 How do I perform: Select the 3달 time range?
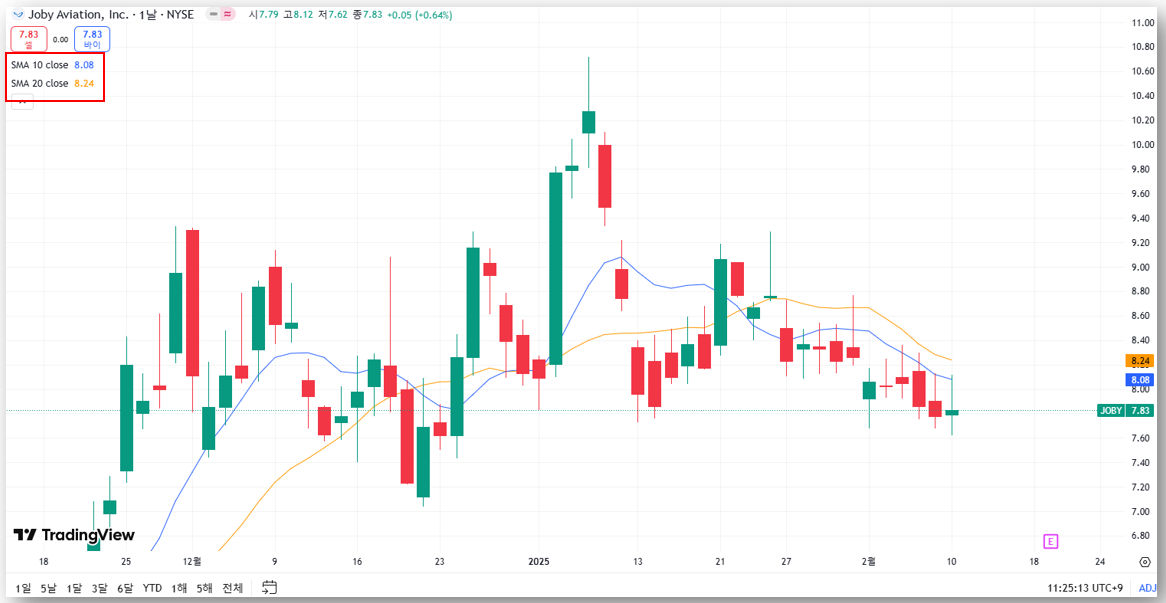coord(100,588)
